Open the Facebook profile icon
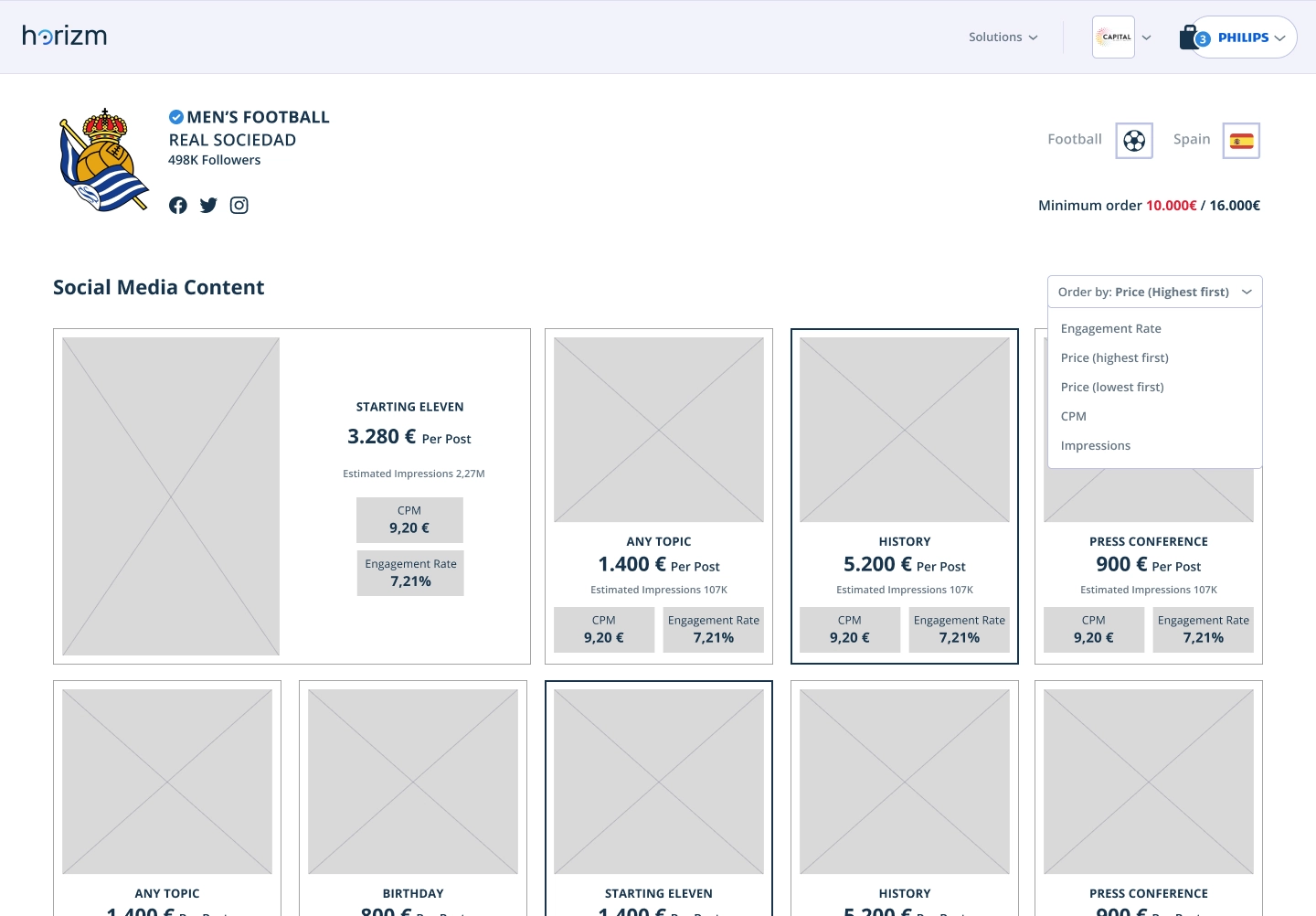 tap(178, 206)
